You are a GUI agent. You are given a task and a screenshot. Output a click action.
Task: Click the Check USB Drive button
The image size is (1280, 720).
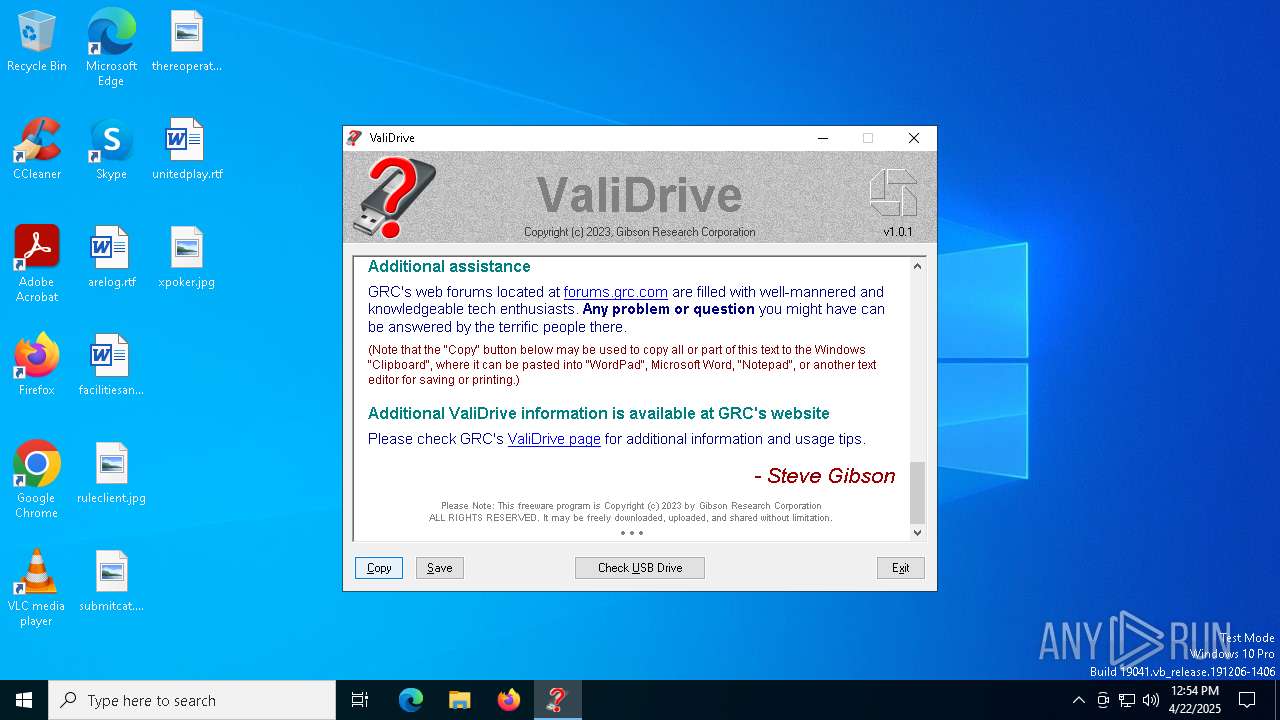click(x=640, y=568)
